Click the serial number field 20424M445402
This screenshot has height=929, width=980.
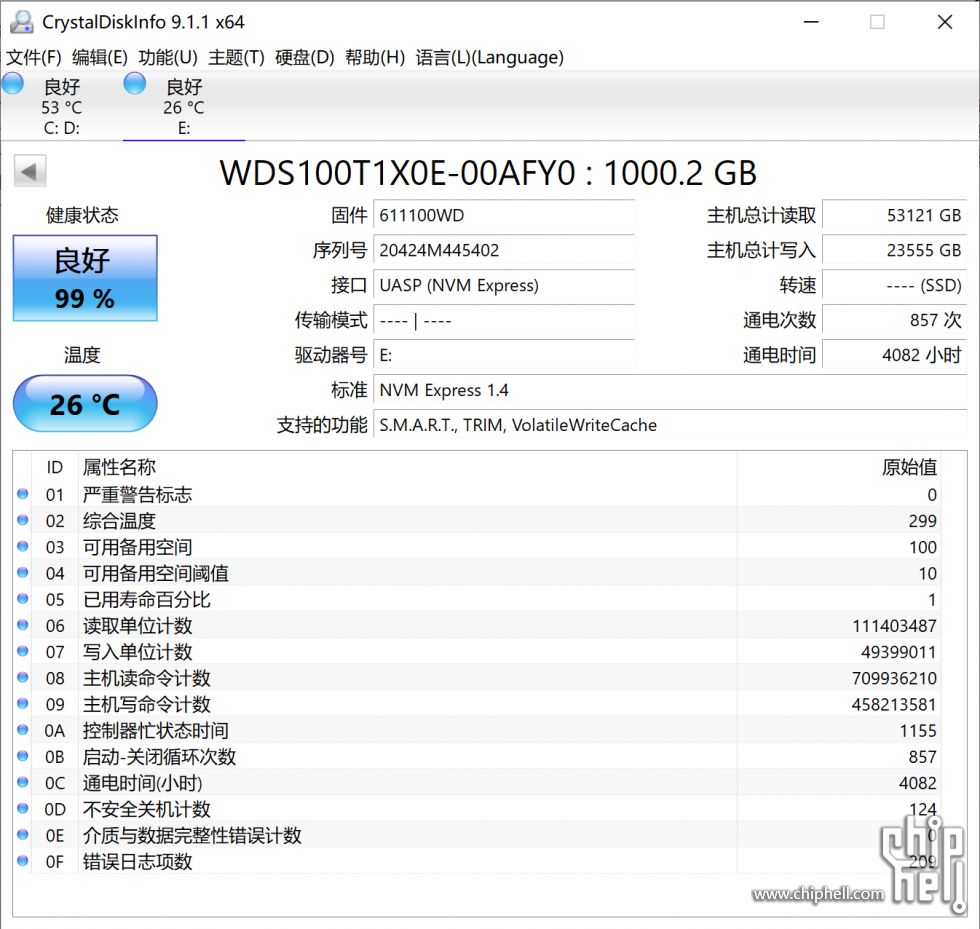click(504, 251)
